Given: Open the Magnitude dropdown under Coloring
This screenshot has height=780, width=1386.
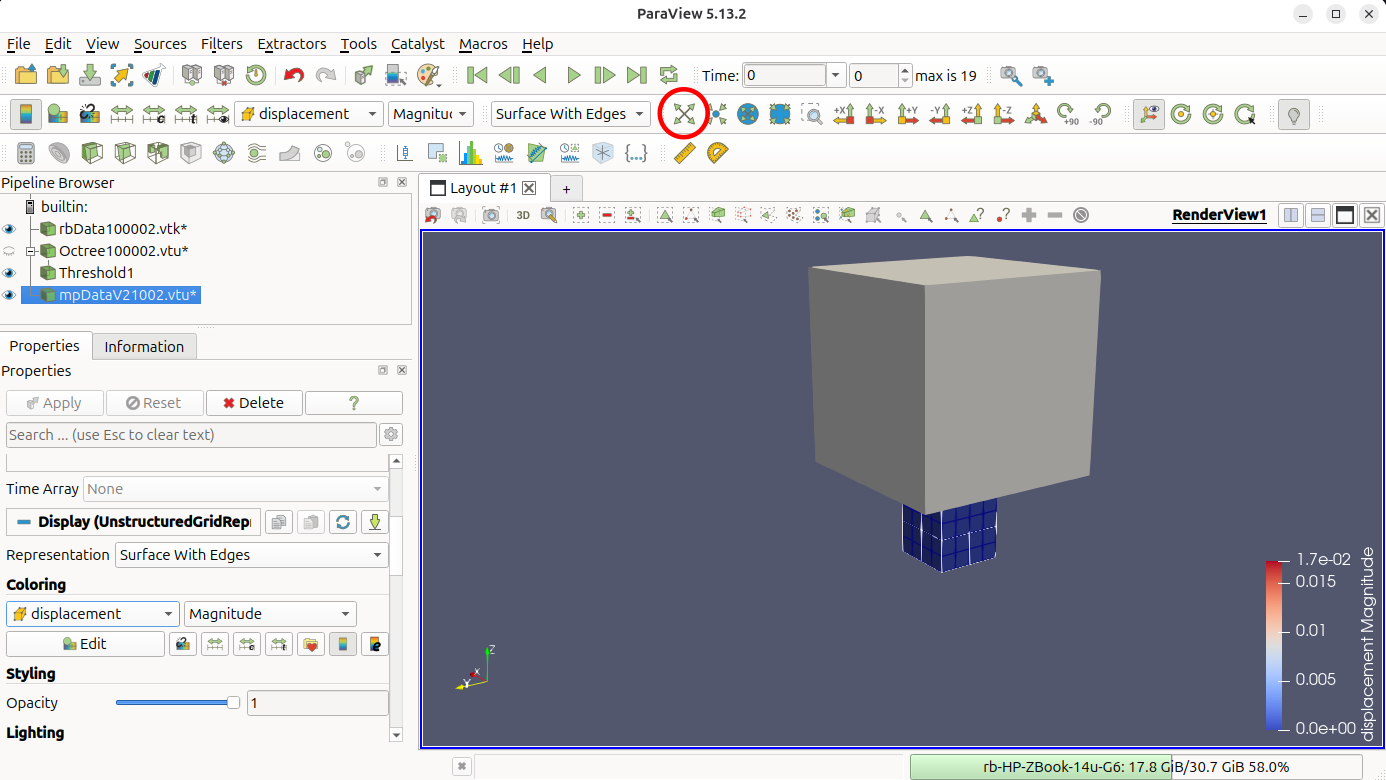Looking at the screenshot, I should [x=270, y=614].
